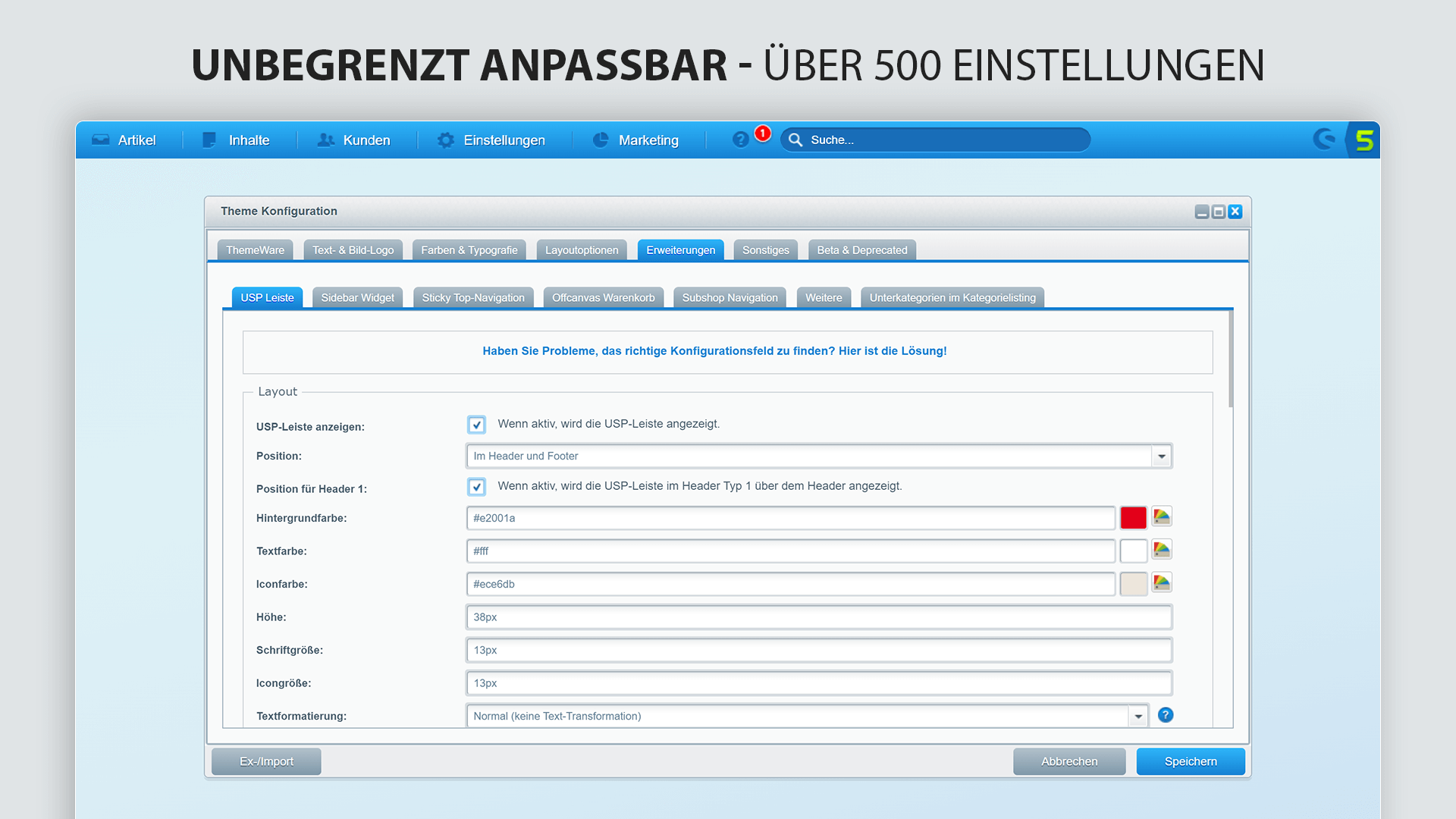The image size is (1456, 819).
Task: Expand the Textformatierung dropdown
Action: pyautogui.click(x=1137, y=715)
